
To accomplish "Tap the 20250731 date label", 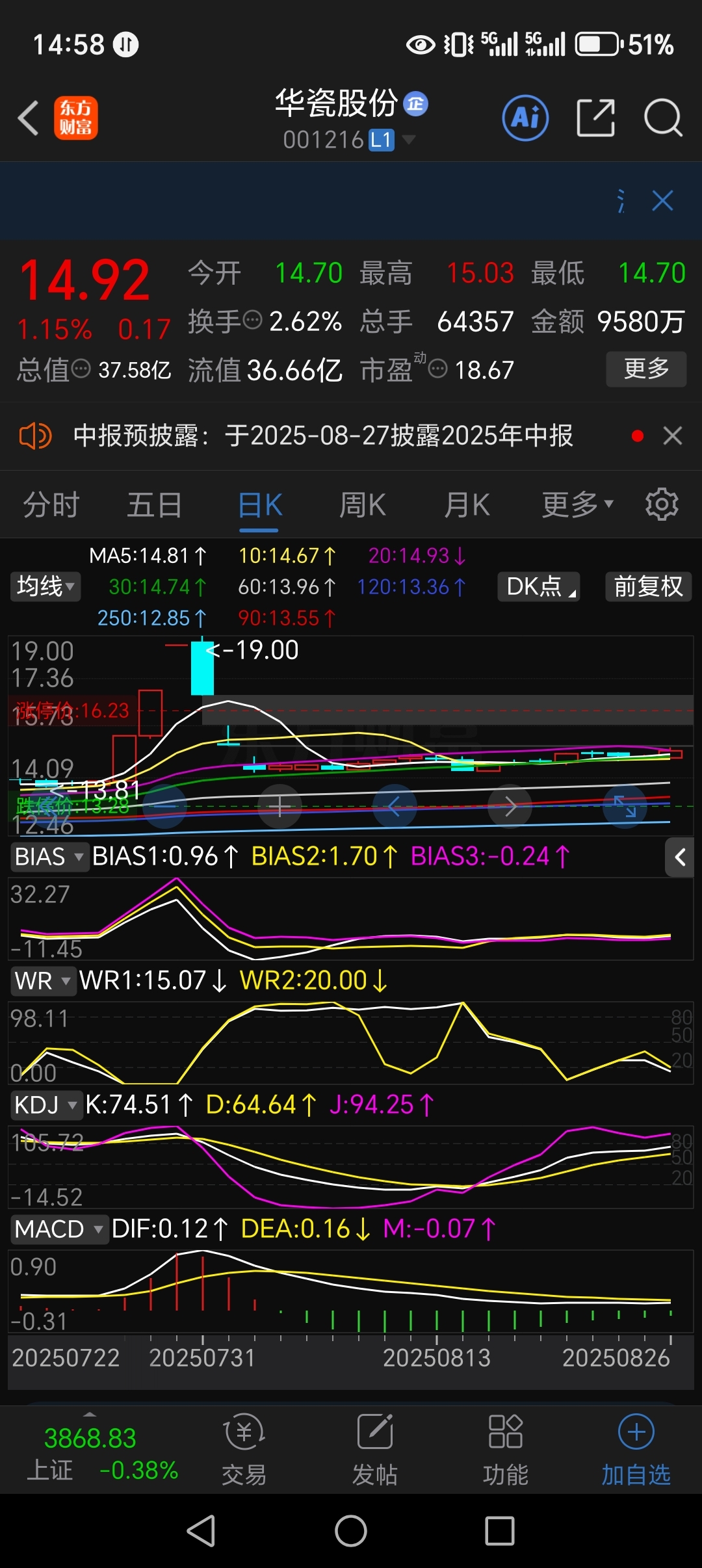I will tap(202, 1359).
